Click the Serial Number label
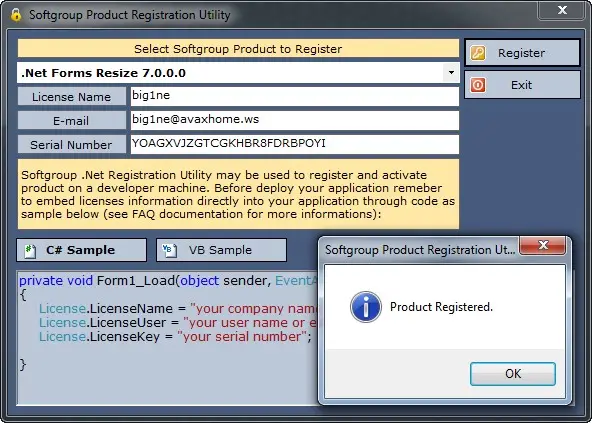 72,145
